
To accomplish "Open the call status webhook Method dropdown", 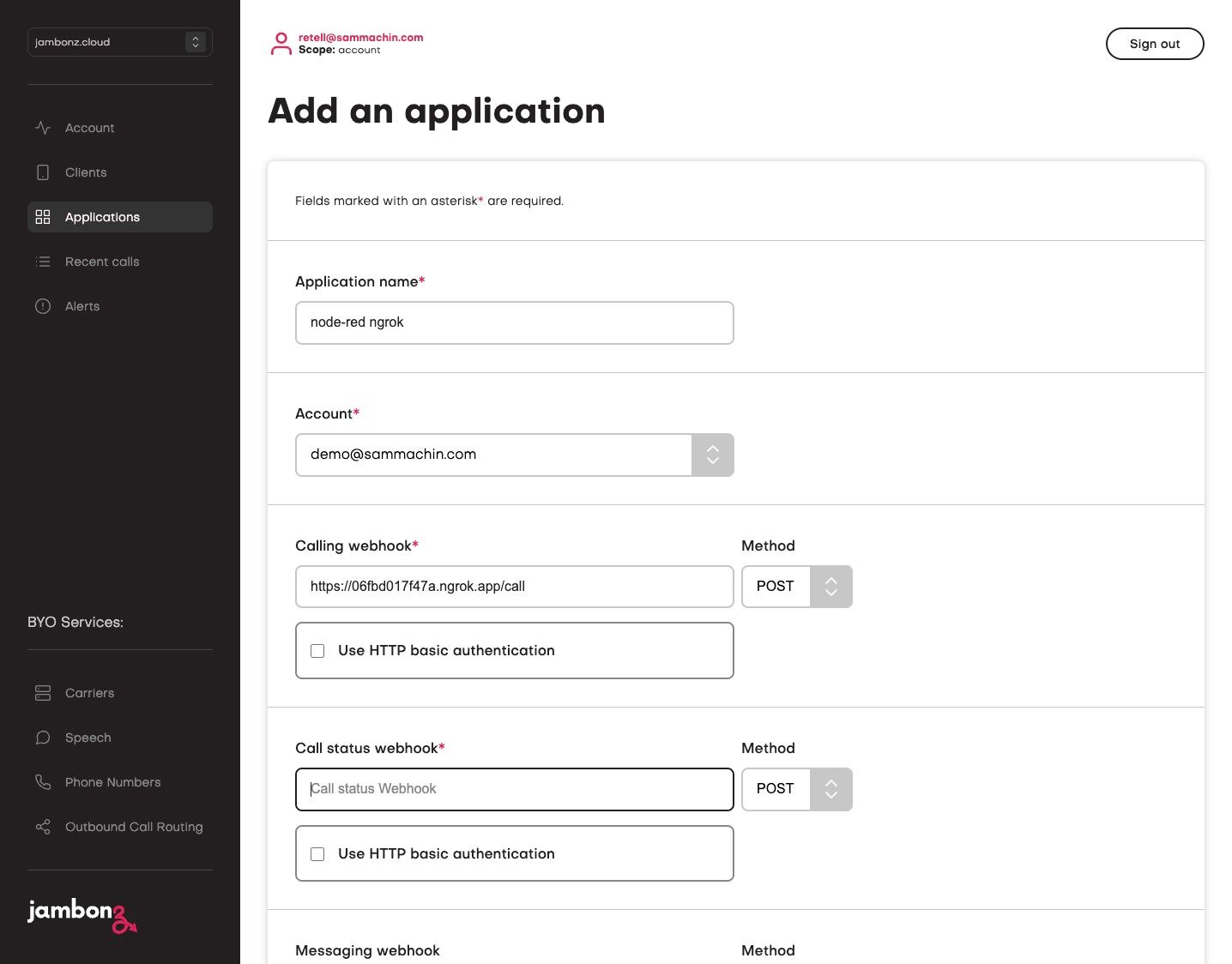I will [796, 789].
